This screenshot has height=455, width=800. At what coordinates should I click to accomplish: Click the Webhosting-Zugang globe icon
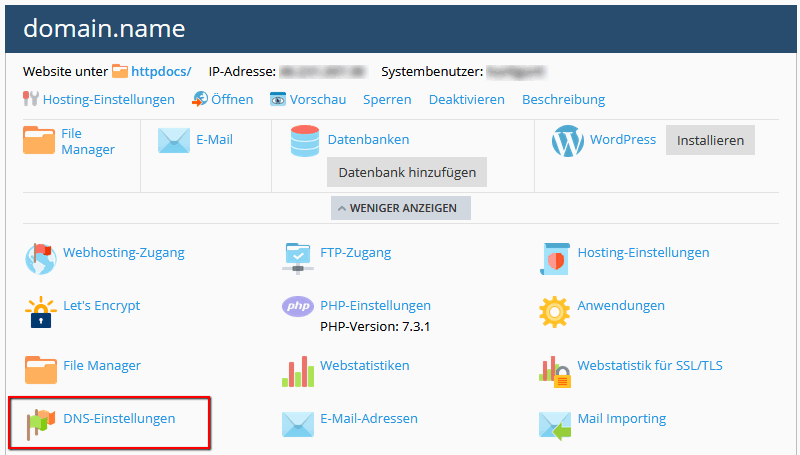click(x=41, y=257)
